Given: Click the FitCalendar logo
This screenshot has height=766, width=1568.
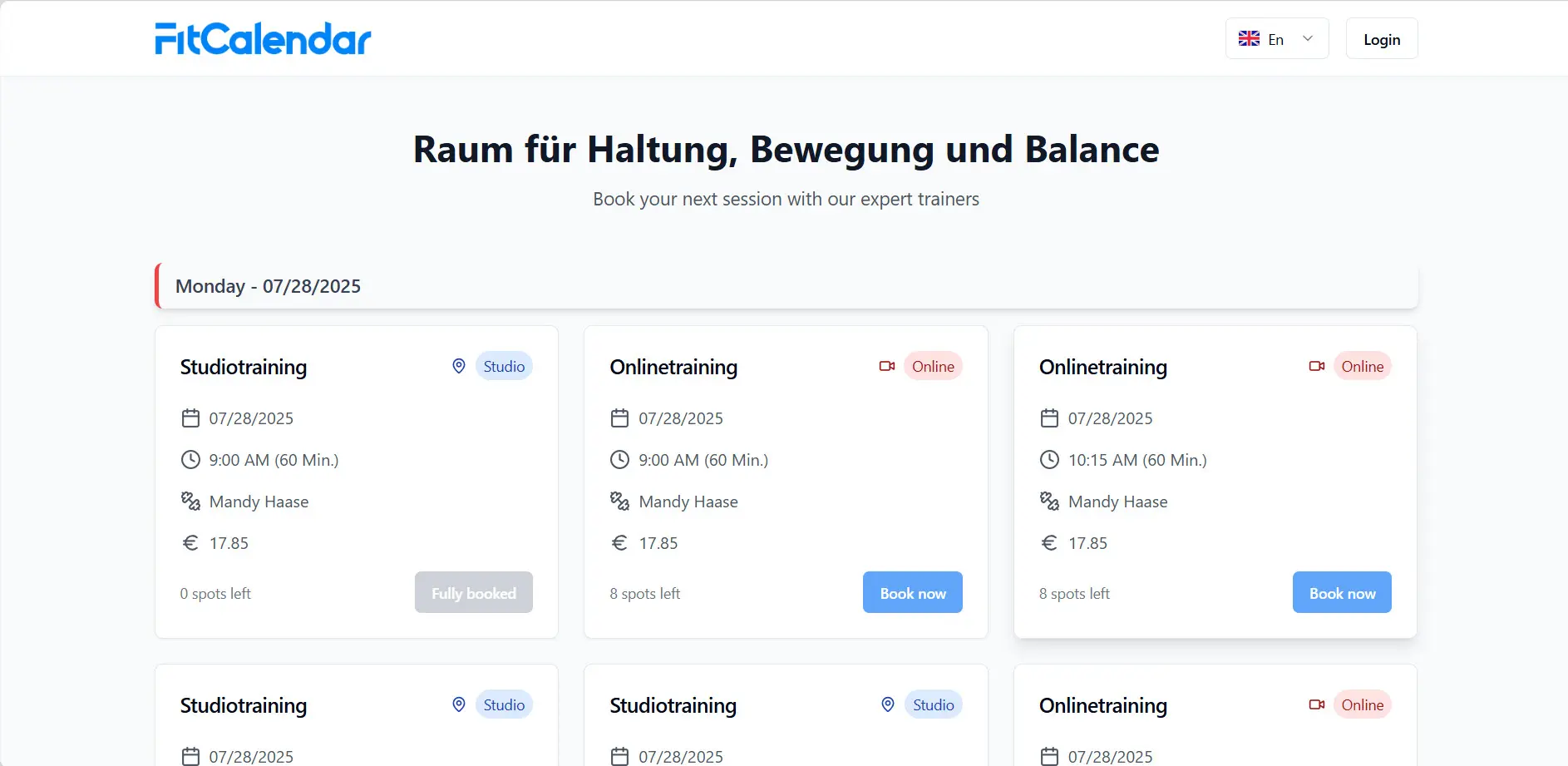Looking at the screenshot, I should [263, 39].
